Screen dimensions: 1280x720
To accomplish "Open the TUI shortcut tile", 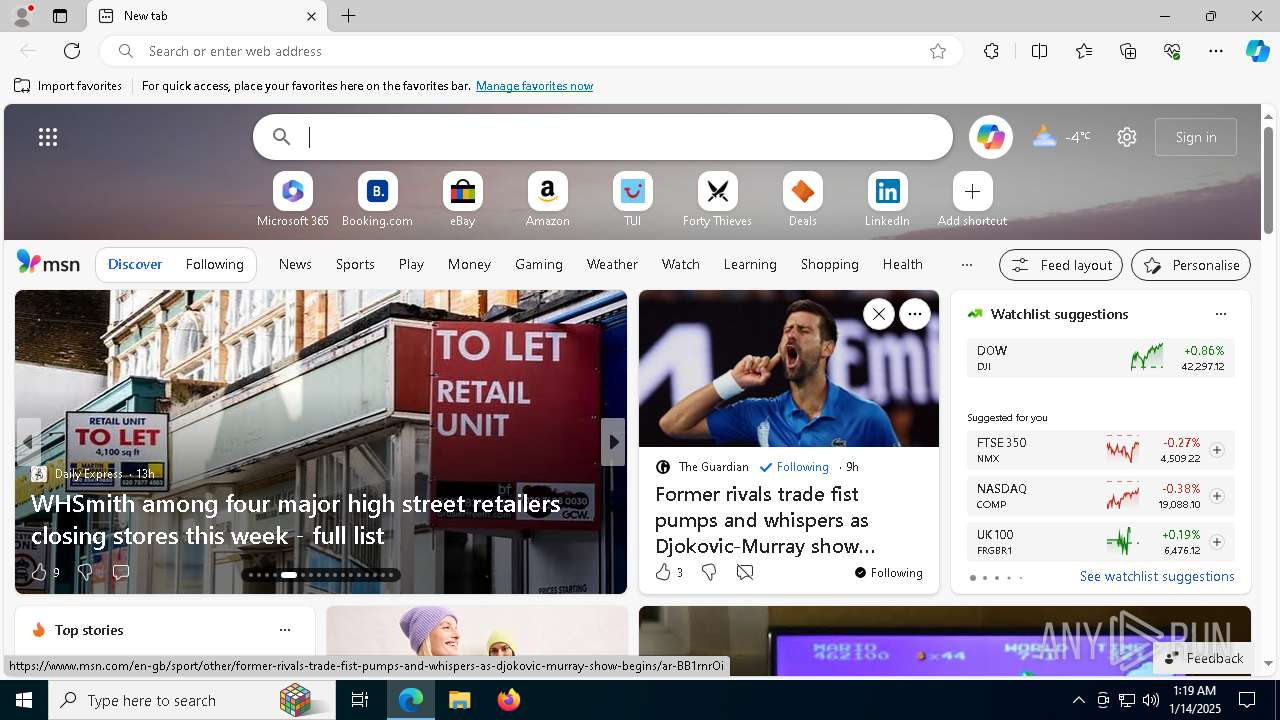I will (x=632, y=200).
